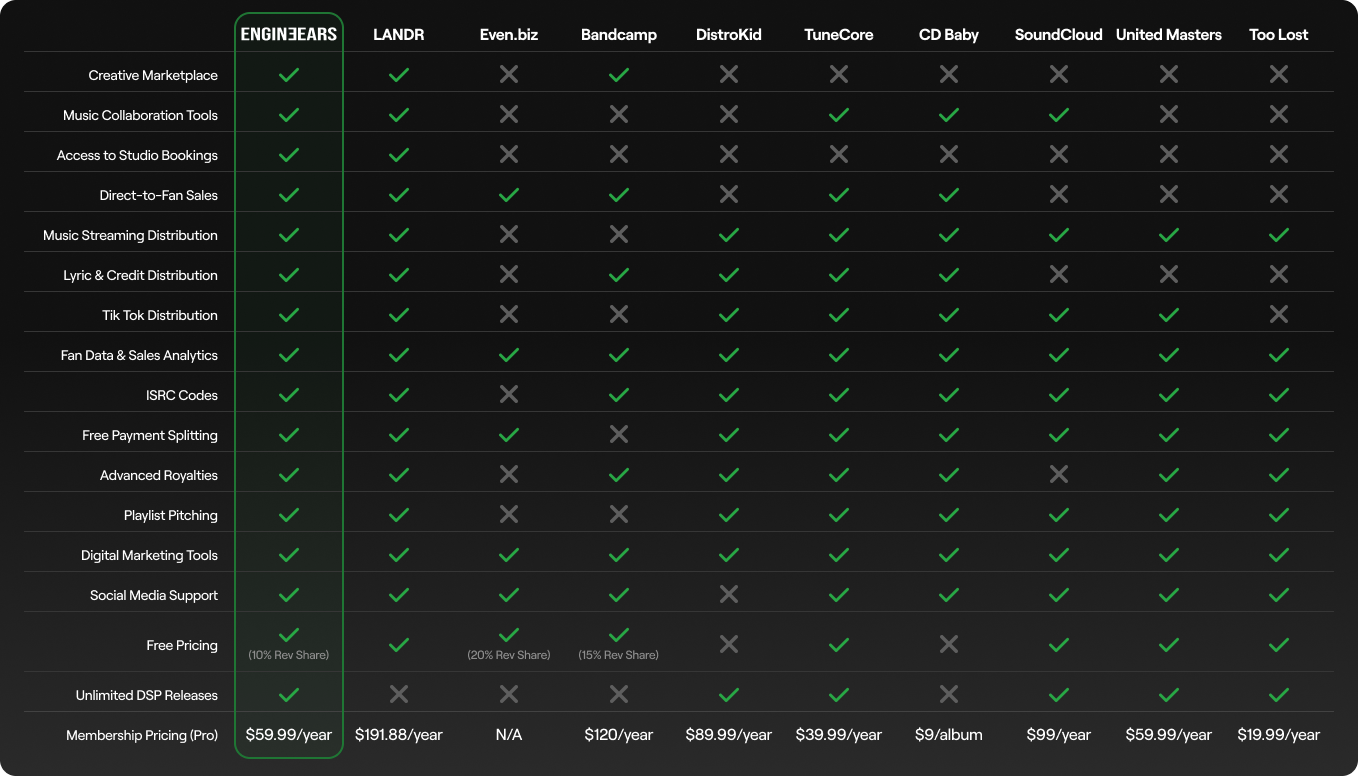Click CD Baby X mark for Unlimited DSP Releases
The height and width of the screenshot is (776, 1358).
pyautogui.click(x=949, y=695)
